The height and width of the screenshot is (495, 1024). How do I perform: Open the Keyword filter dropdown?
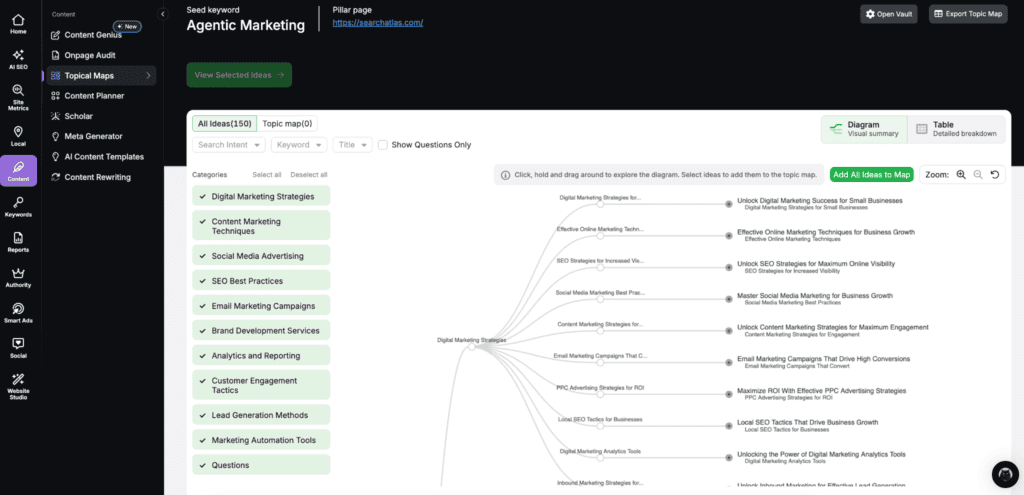pos(299,144)
